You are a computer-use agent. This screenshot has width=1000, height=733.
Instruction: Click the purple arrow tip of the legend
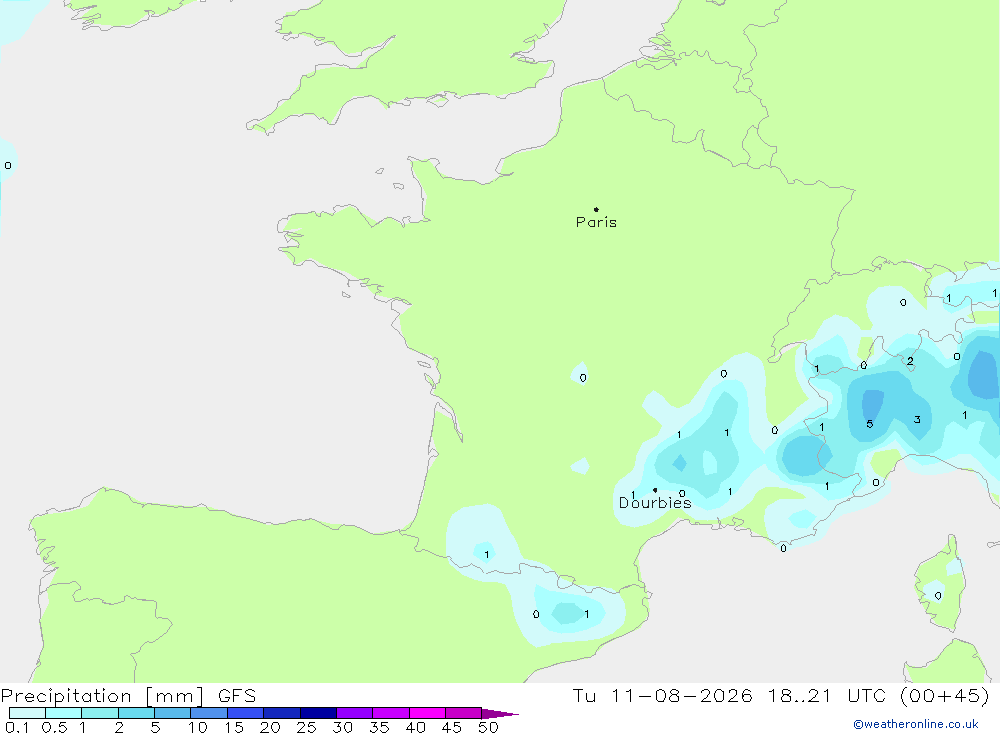click(500, 714)
